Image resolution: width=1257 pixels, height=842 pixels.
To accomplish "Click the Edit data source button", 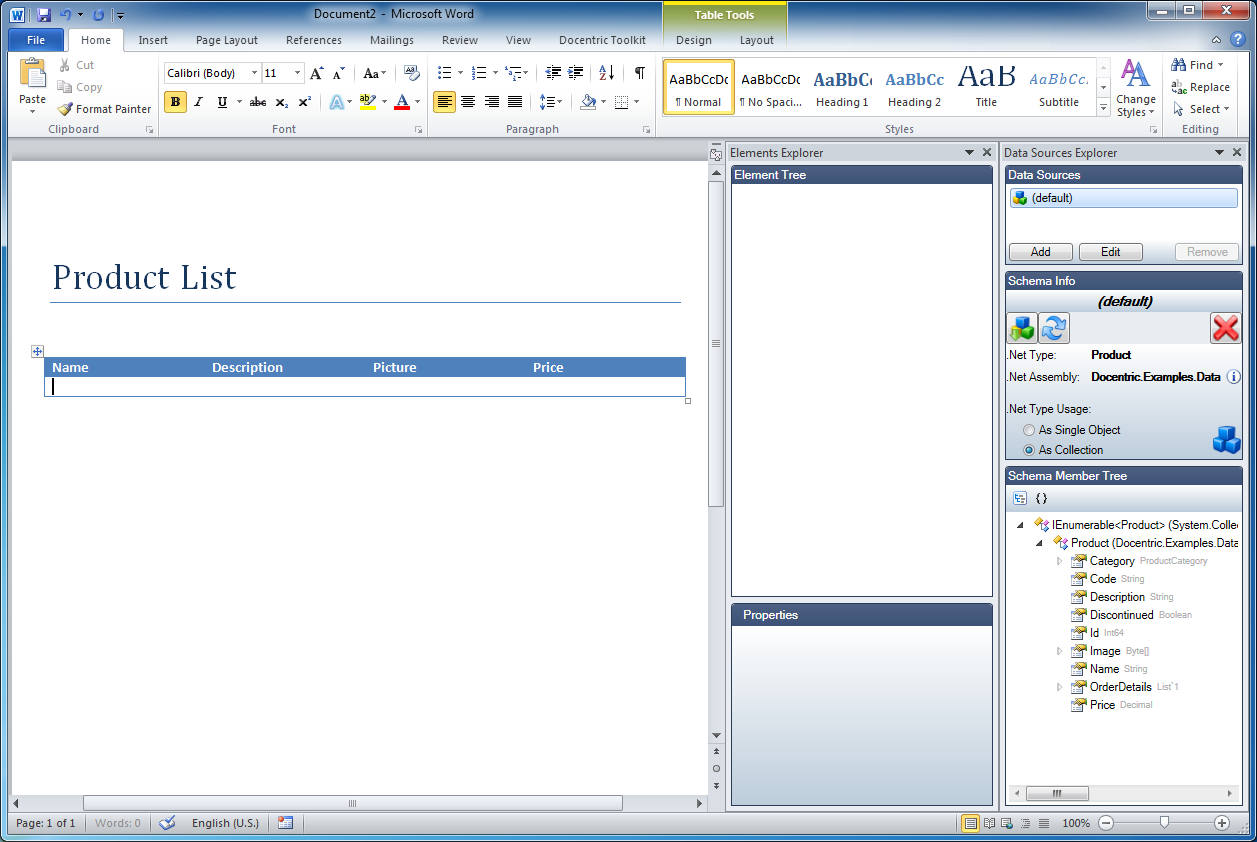I will click(x=1110, y=252).
